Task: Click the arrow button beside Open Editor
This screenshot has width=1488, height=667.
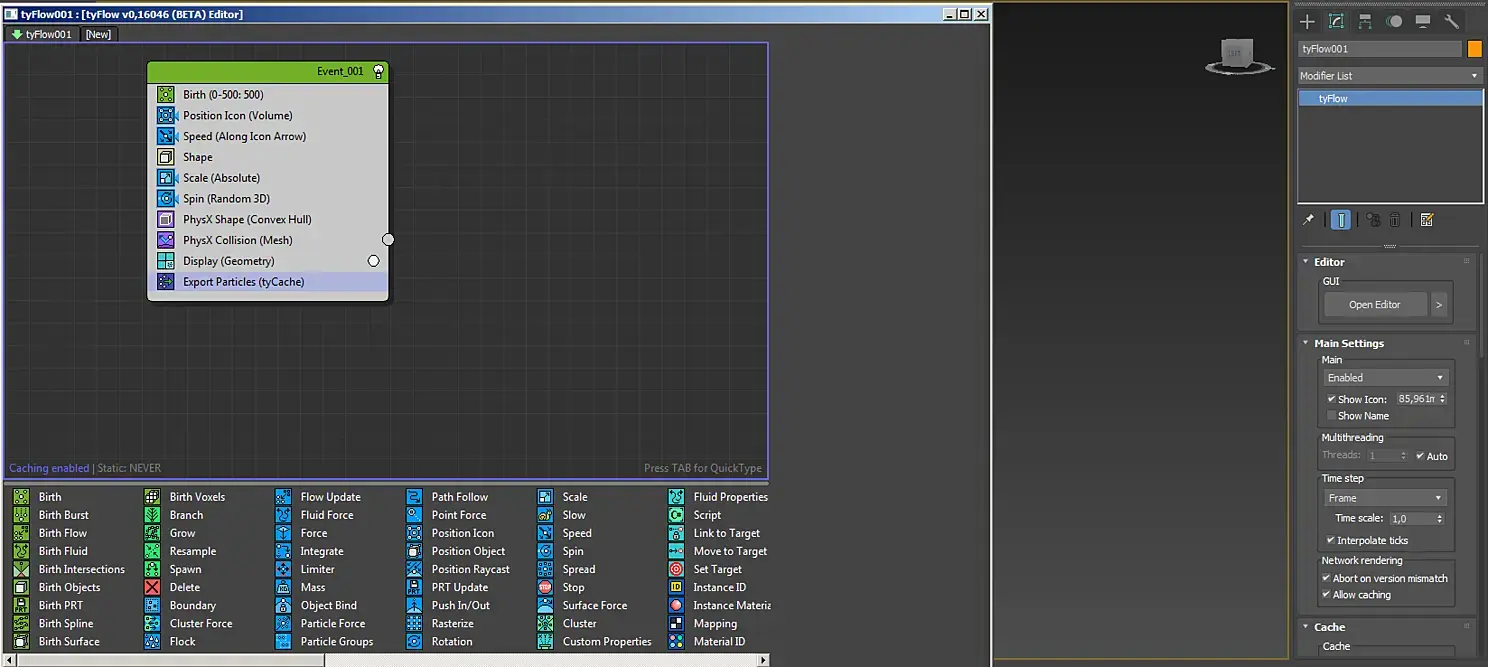Action: coord(1439,304)
